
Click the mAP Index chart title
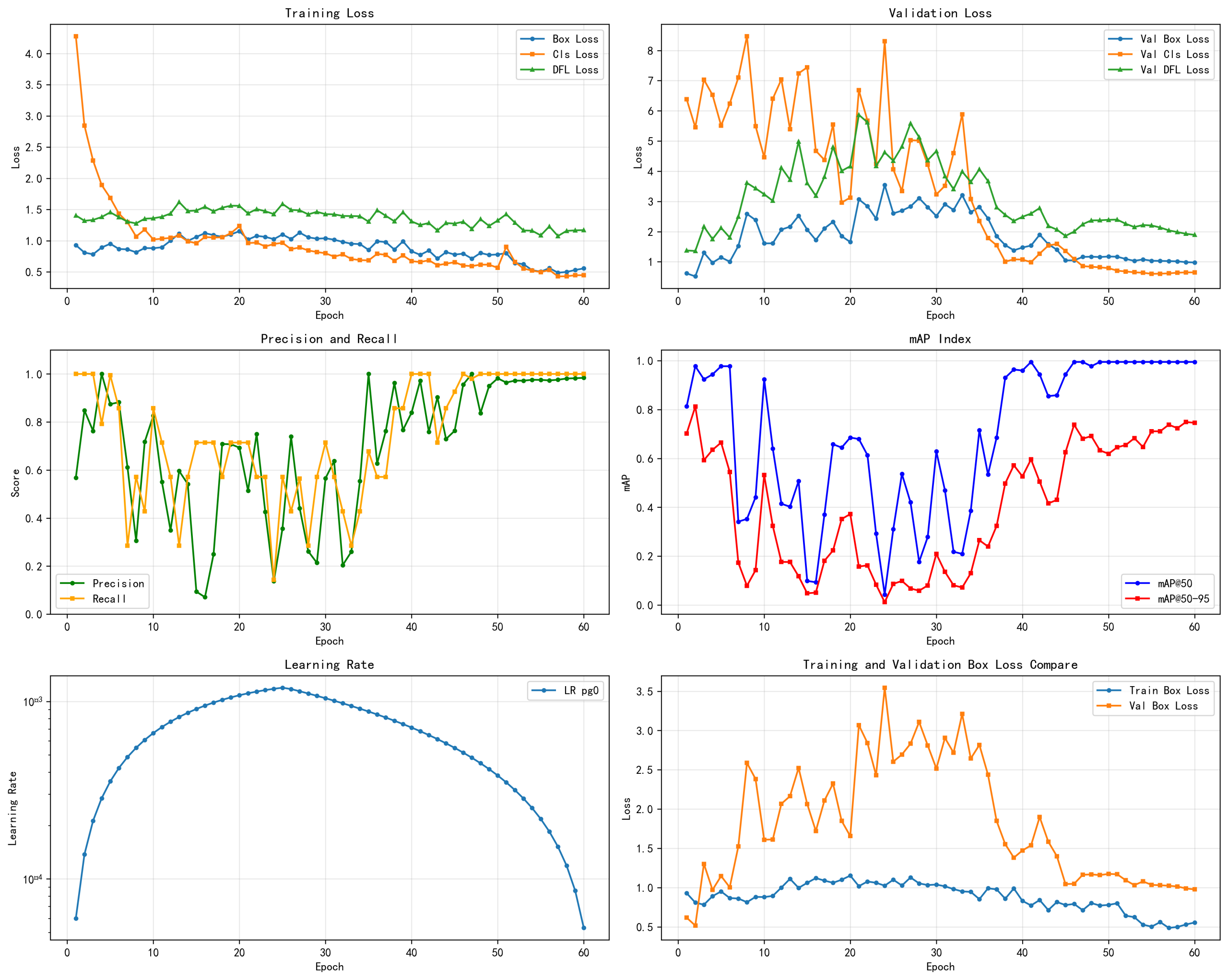point(940,339)
